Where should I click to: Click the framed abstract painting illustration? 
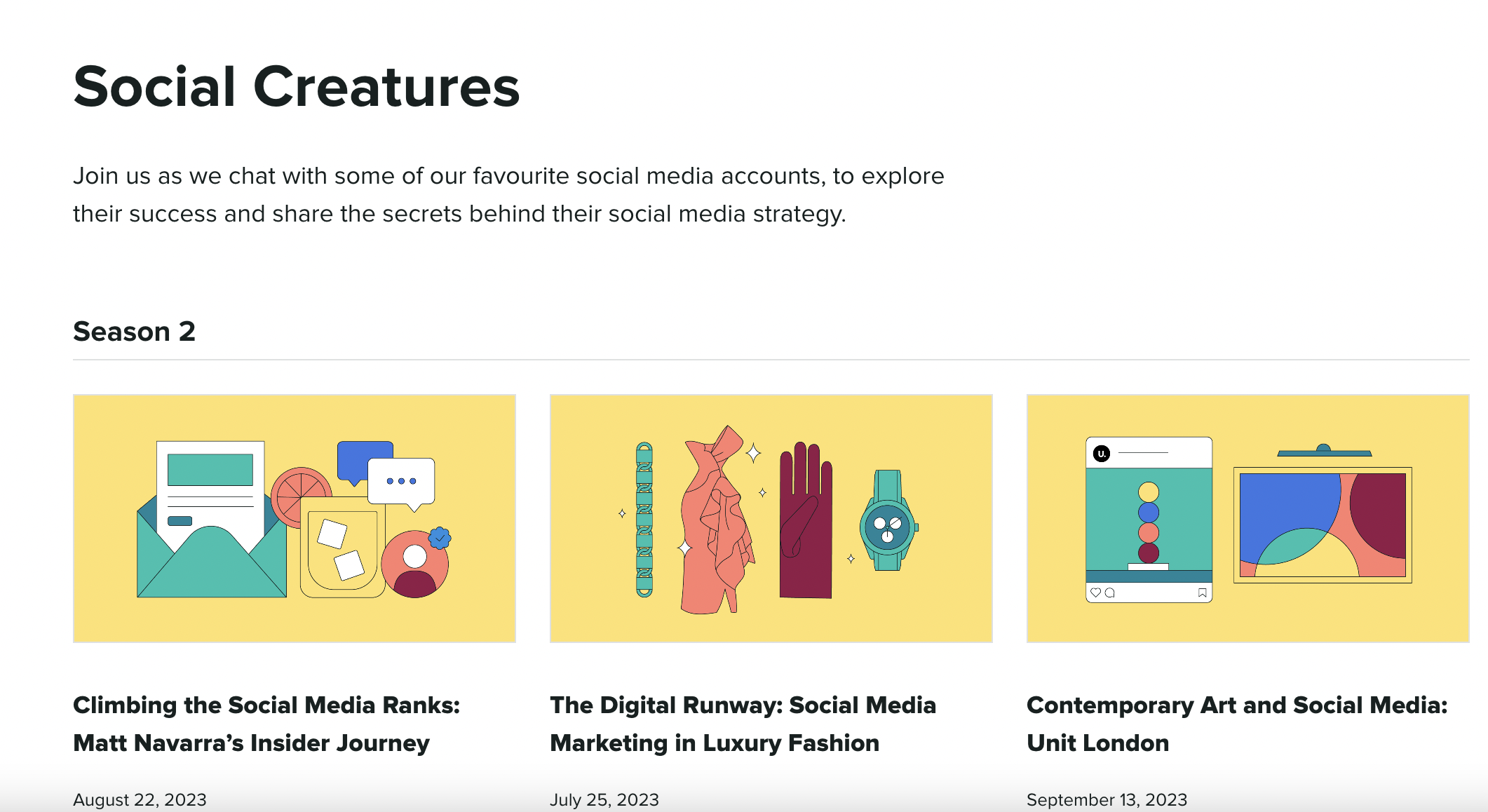click(1323, 525)
